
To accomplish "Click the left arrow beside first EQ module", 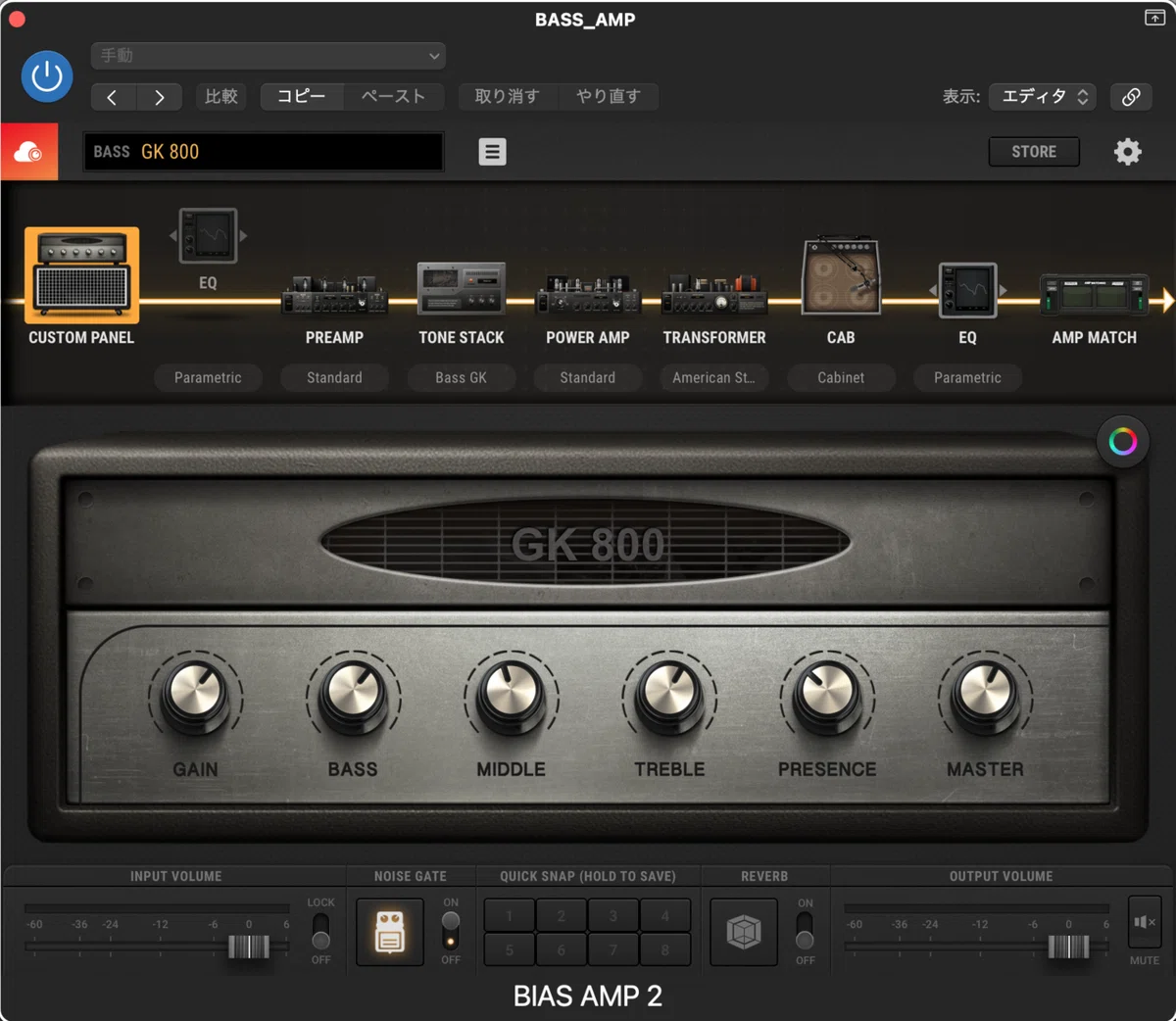I will pyautogui.click(x=173, y=236).
